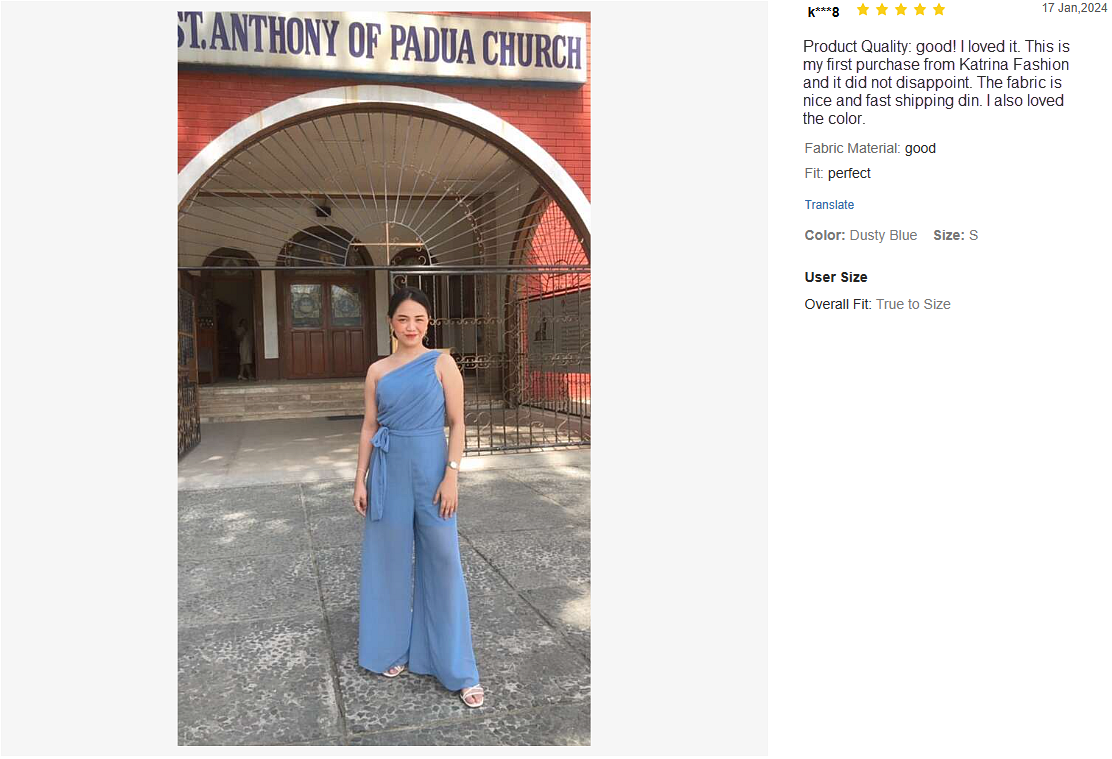Click the Color: Dusty Blue label
Screen dimensions: 1112x759
point(860,235)
